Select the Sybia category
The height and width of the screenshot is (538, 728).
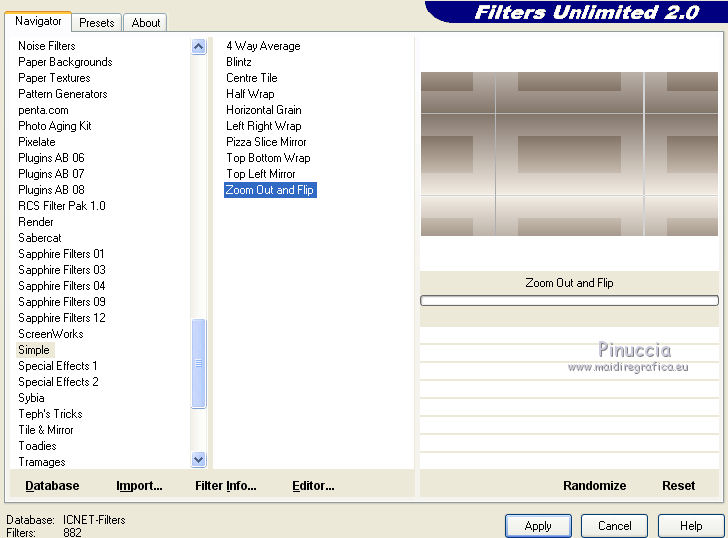click(x=31, y=398)
